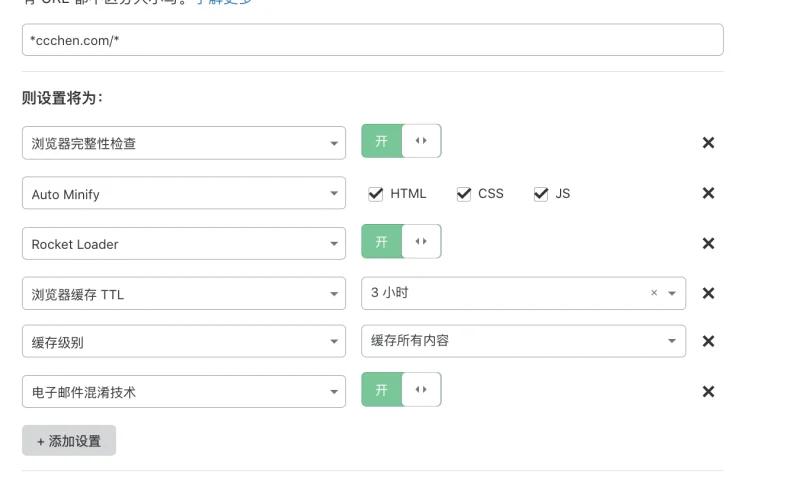
Task: Click the URL pattern input field
Action: coord(372,40)
